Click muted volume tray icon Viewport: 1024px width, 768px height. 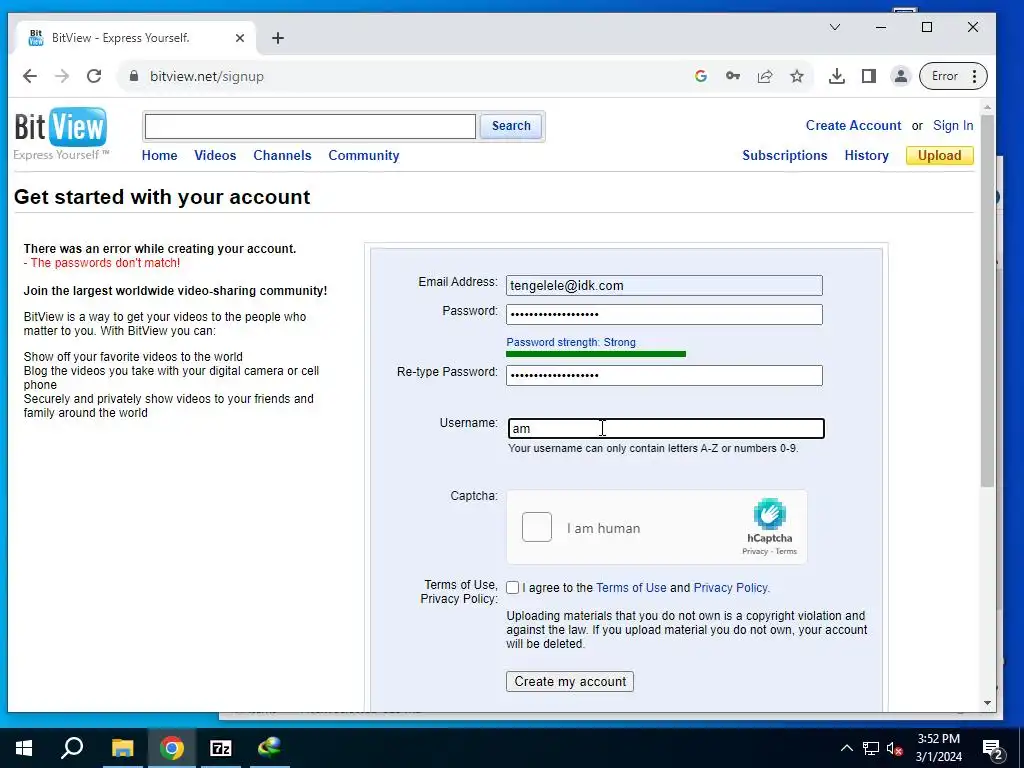point(894,748)
